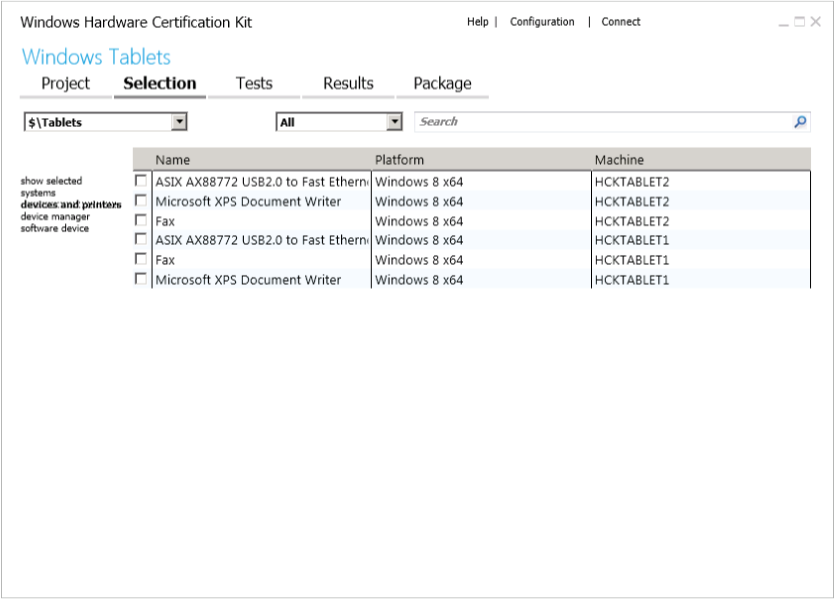835x599 pixels.
Task: Check the Fax device on HCKTABLET2
Action: pyautogui.click(x=143, y=220)
